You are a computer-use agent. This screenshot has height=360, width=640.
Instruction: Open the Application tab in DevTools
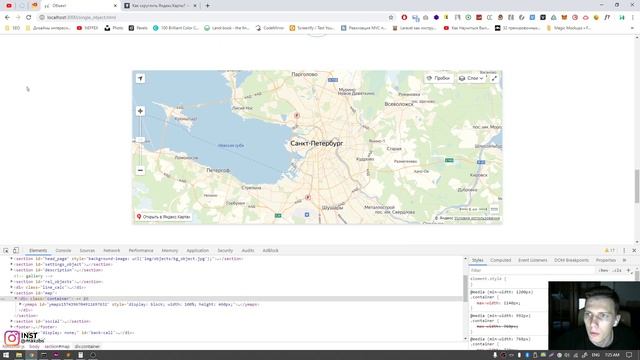(198, 250)
